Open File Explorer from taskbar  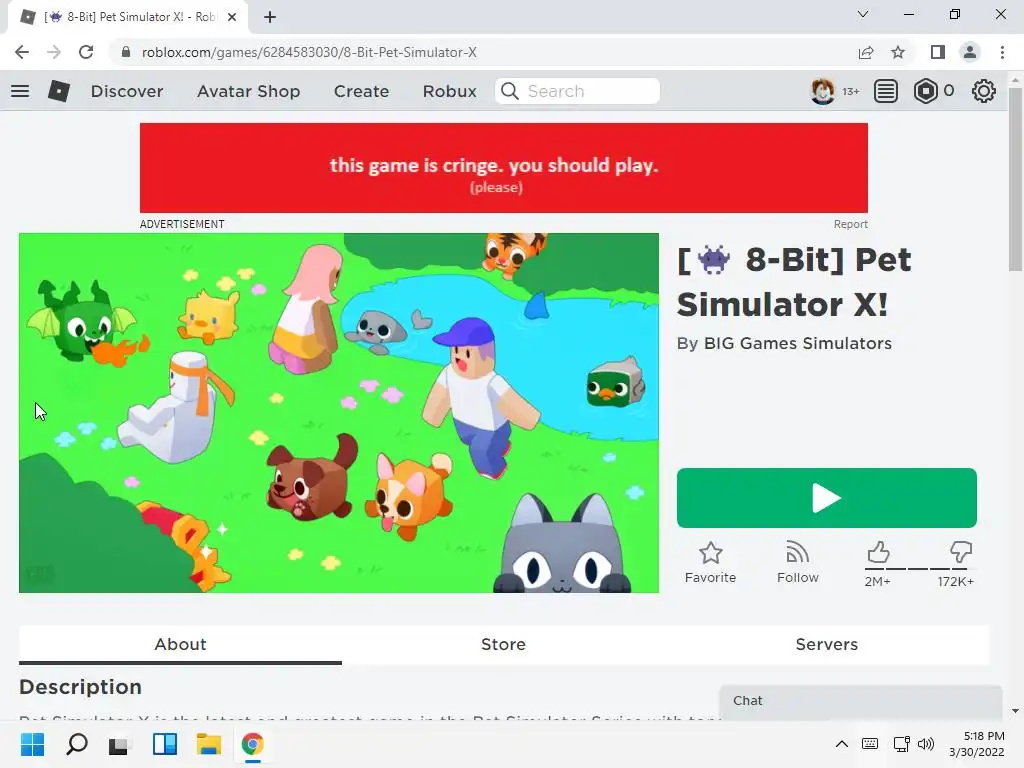point(208,744)
